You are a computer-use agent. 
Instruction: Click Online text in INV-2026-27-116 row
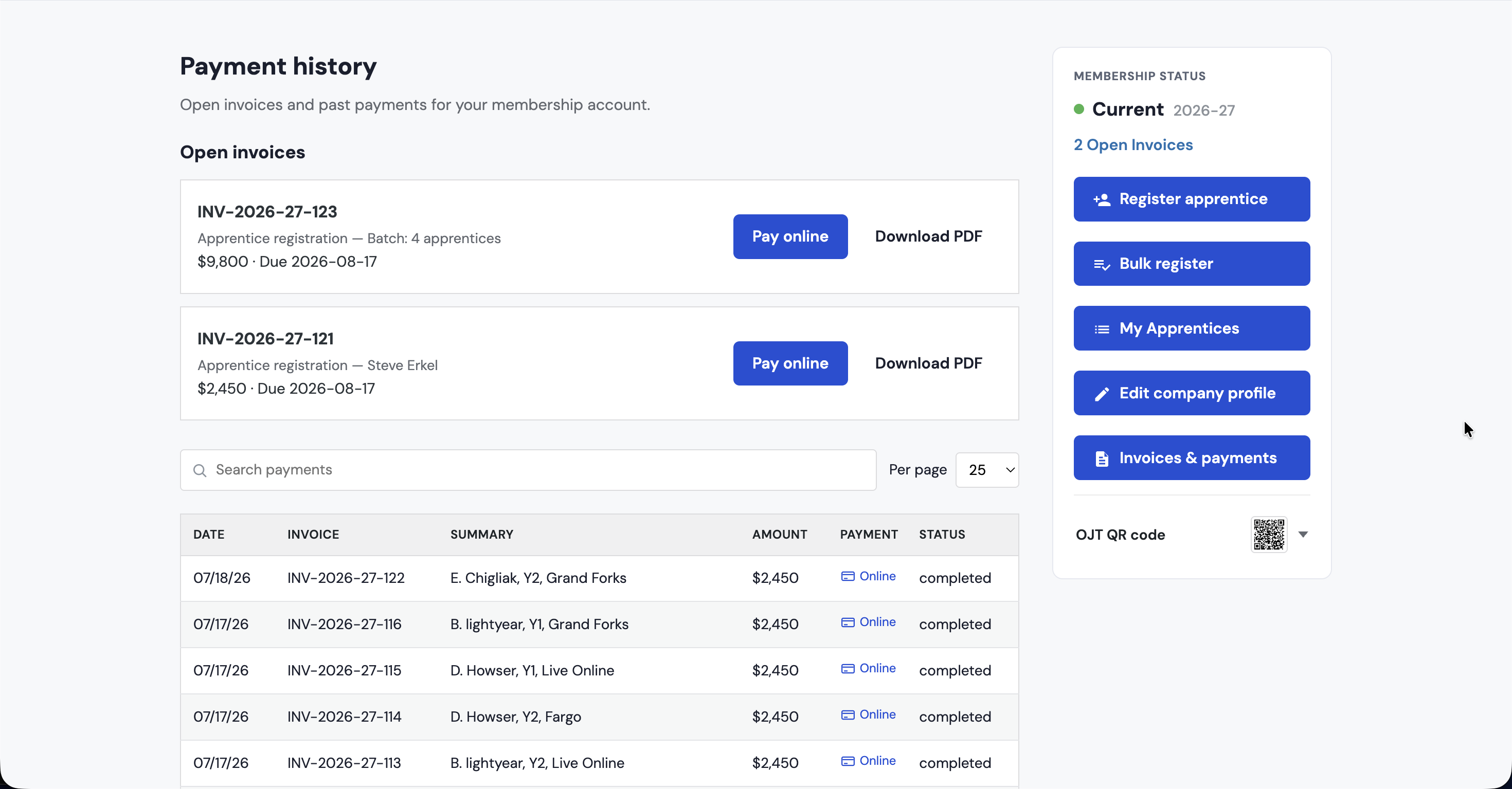[x=877, y=622]
